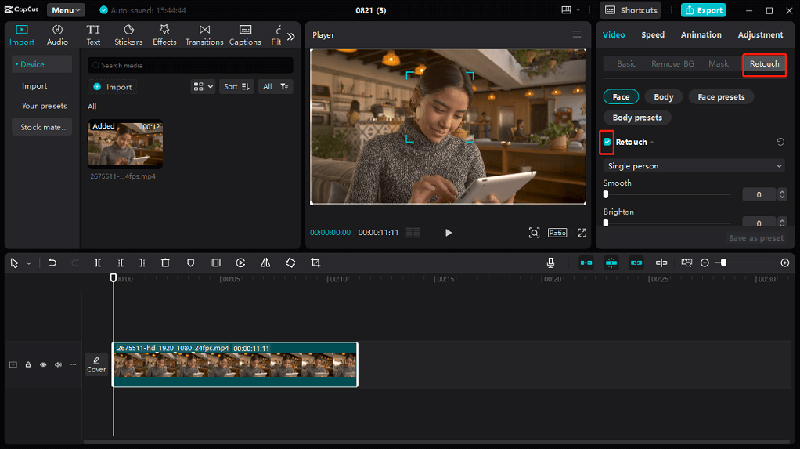Switch to the Speed tab
800x449 pixels.
pos(652,35)
